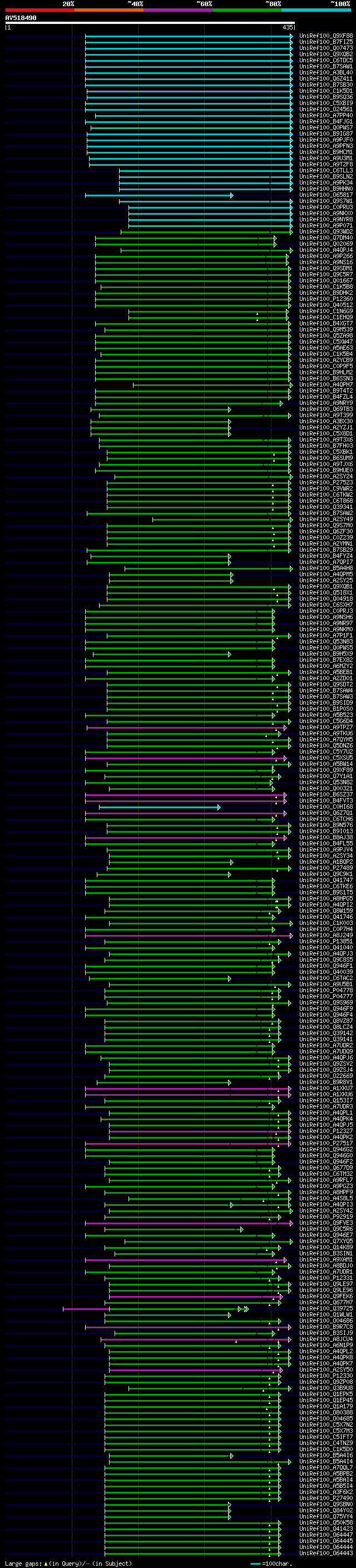Select hit label UniRef100_O65817
Viewport: 356px width, 1568px height.
pyautogui.click(x=326, y=195)
